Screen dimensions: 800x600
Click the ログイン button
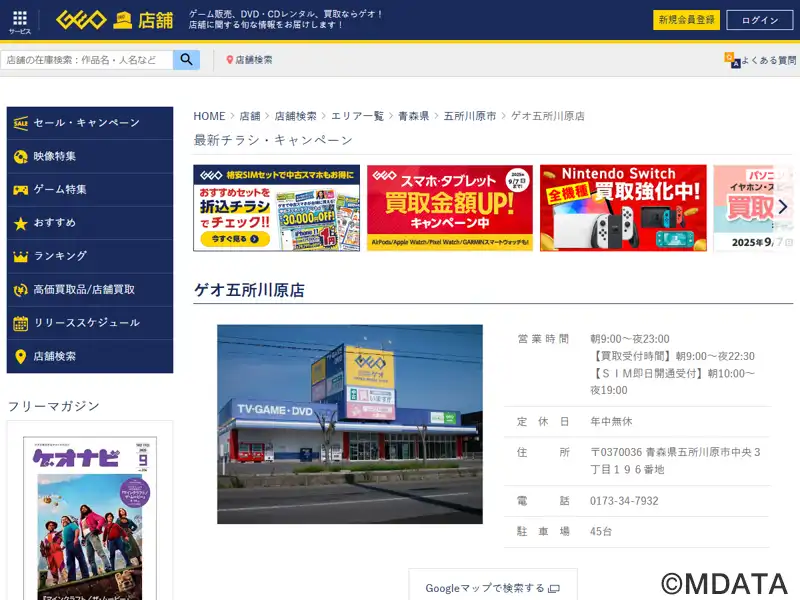760,20
